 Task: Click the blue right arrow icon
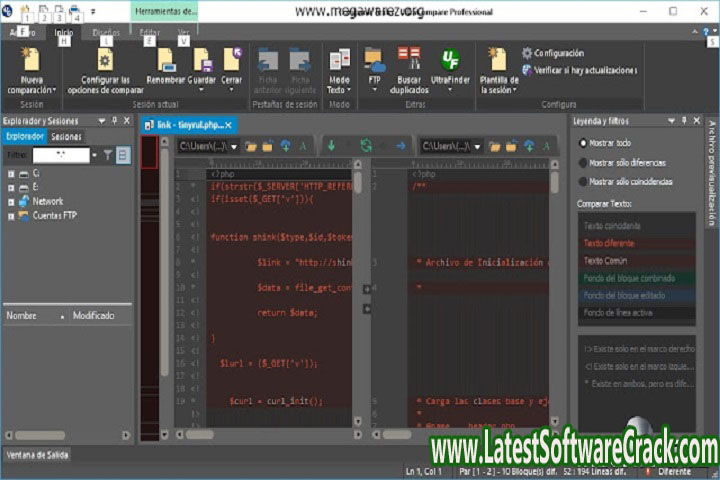point(400,146)
